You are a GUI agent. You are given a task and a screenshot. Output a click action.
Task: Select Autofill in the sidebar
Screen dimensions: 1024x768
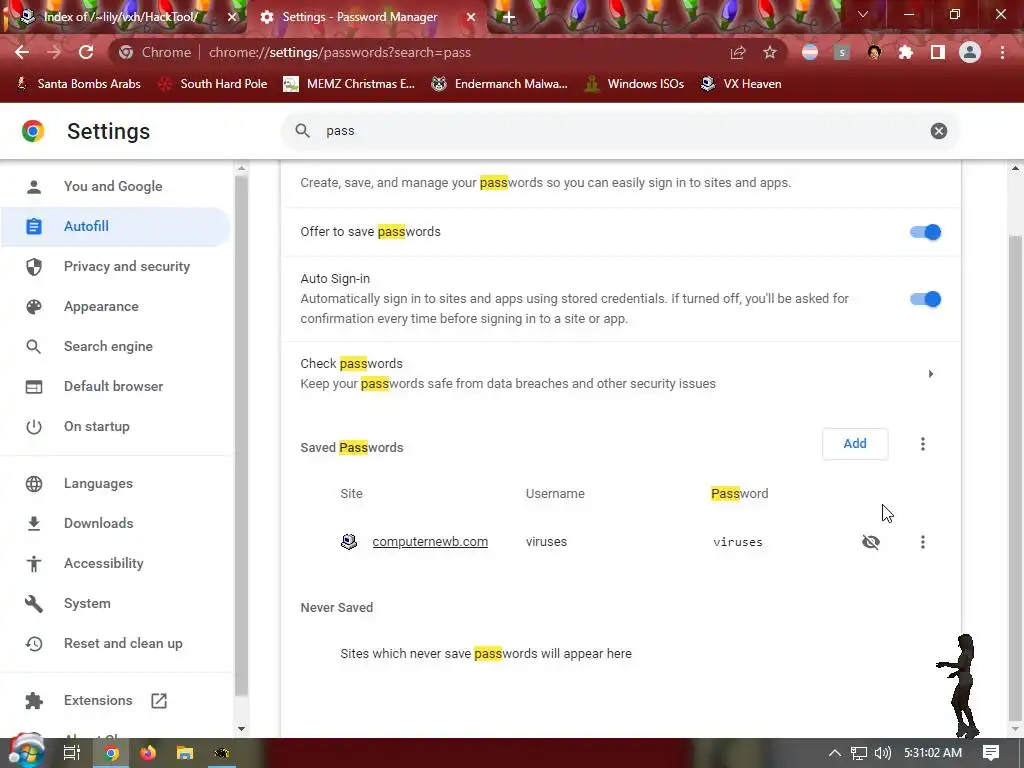pyautogui.click(x=116, y=227)
